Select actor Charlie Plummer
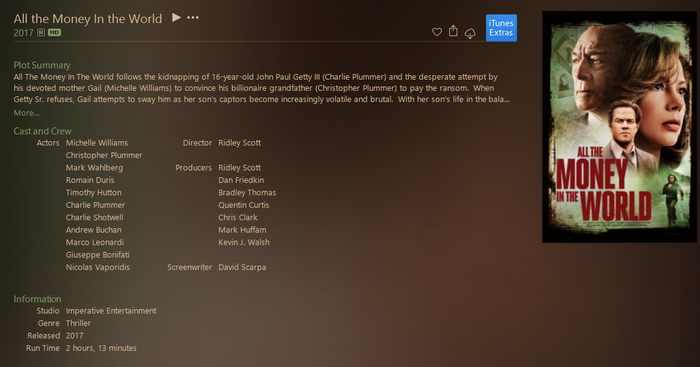This screenshot has width=700, height=367. [95, 205]
